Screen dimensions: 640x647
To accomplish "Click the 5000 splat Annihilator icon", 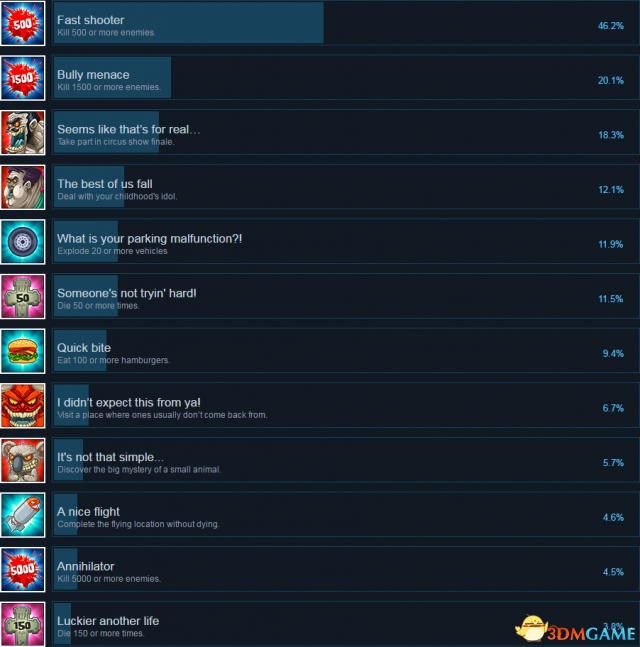I will [23, 570].
